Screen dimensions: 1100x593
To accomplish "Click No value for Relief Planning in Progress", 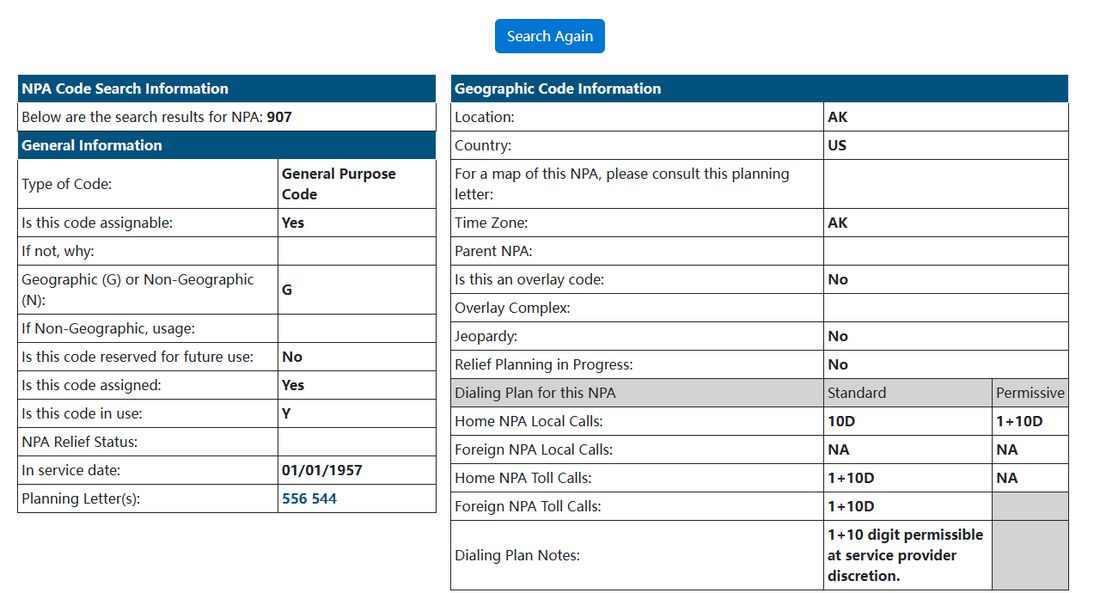I will pos(838,364).
